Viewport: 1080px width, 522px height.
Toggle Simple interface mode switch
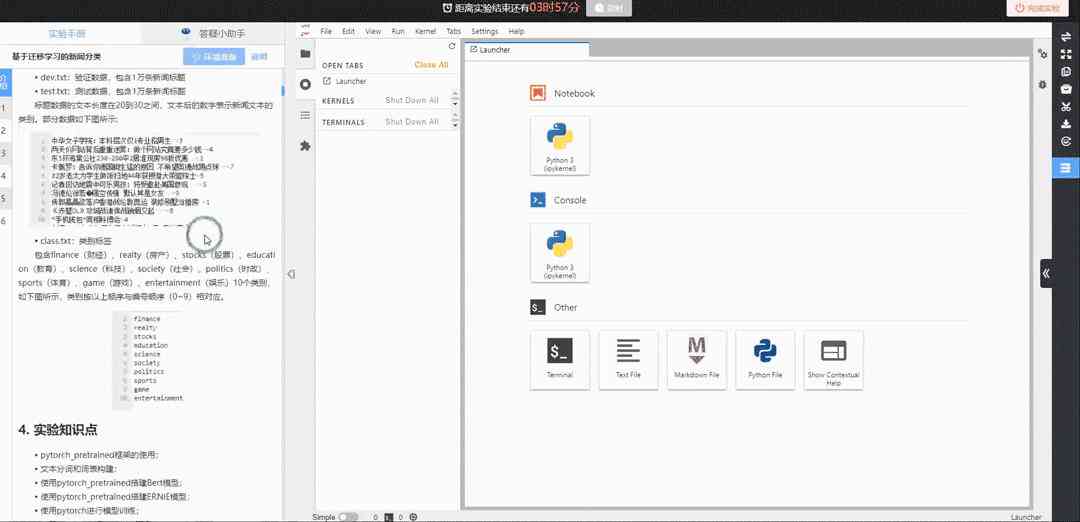click(x=348, y=517)
